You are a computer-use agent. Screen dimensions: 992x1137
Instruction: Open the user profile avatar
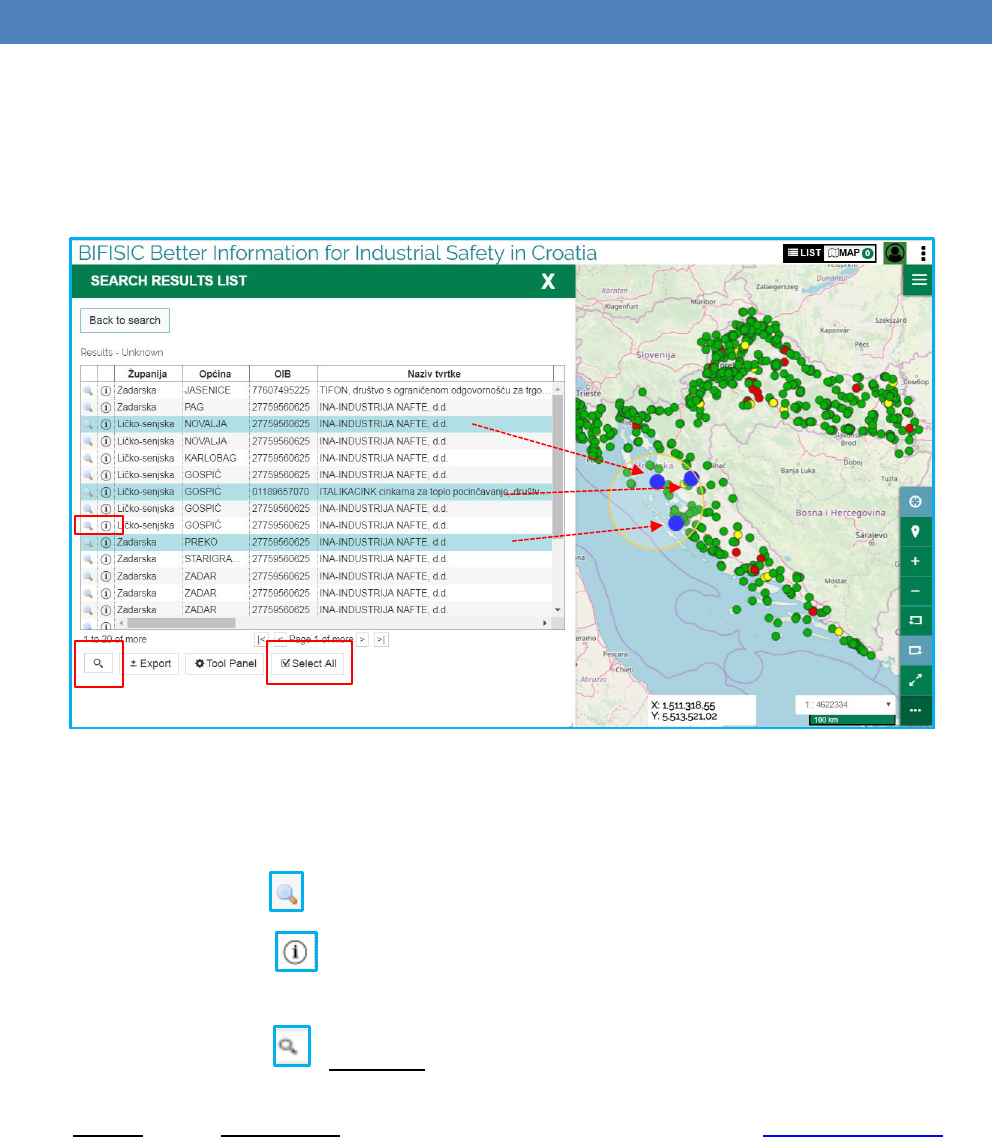[895, 252]
